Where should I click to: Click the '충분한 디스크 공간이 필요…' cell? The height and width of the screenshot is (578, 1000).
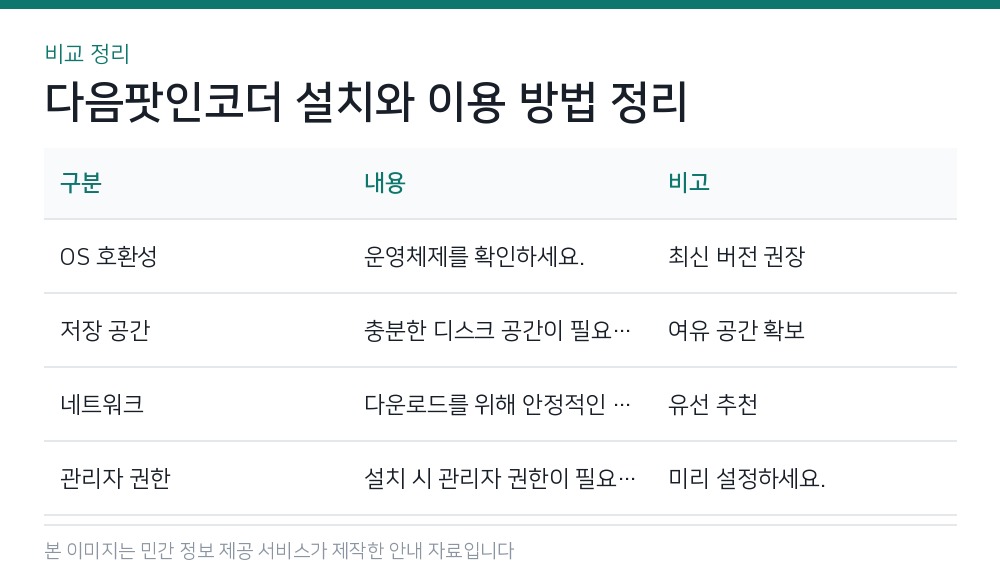(x=497, y=330)
